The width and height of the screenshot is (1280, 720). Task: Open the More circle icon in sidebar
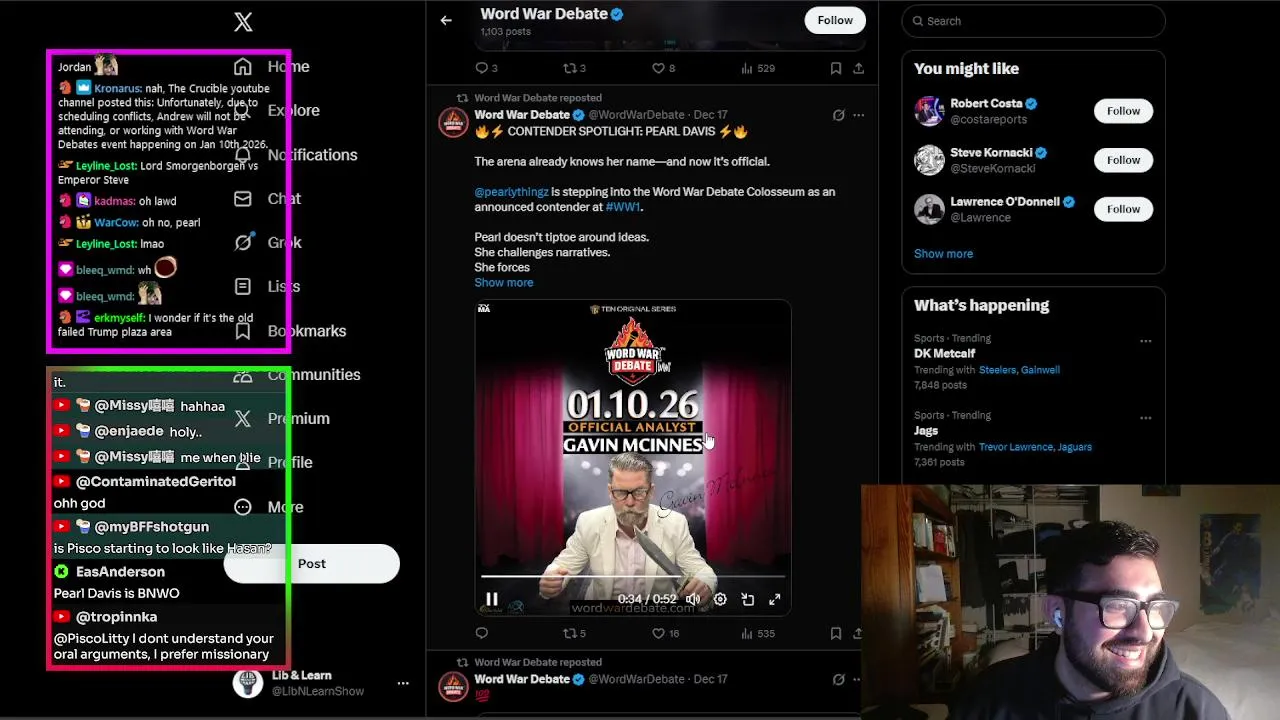coord(243,507)
